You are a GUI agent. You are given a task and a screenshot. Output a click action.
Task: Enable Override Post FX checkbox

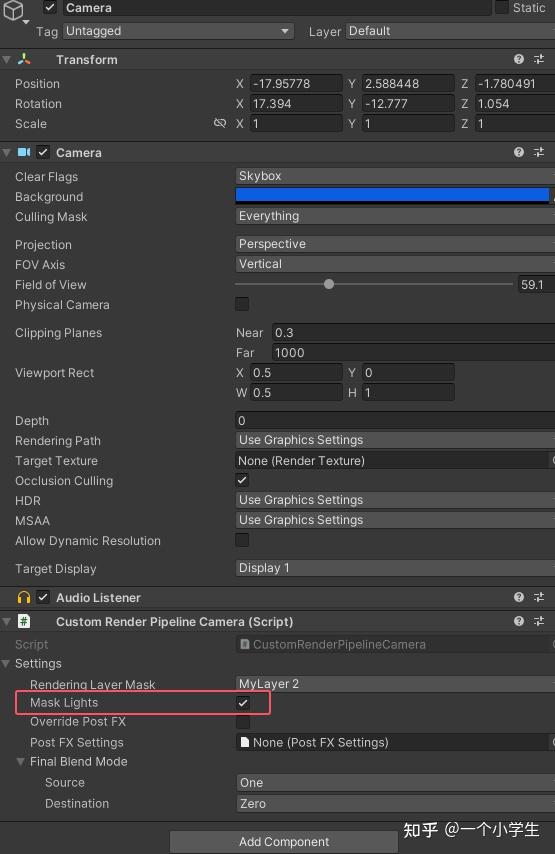243,722
